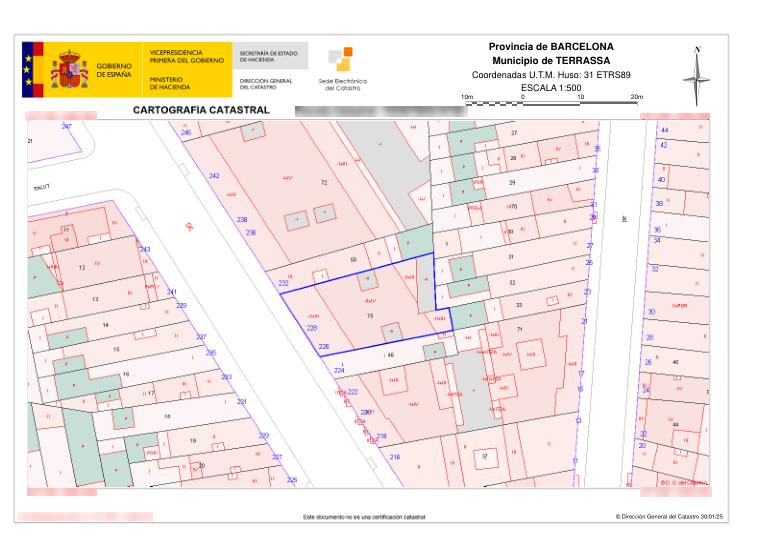This screenshot has height=556, width=766.
Task: Click the 1:500 scale bar
Action: [x=551, y=101]
